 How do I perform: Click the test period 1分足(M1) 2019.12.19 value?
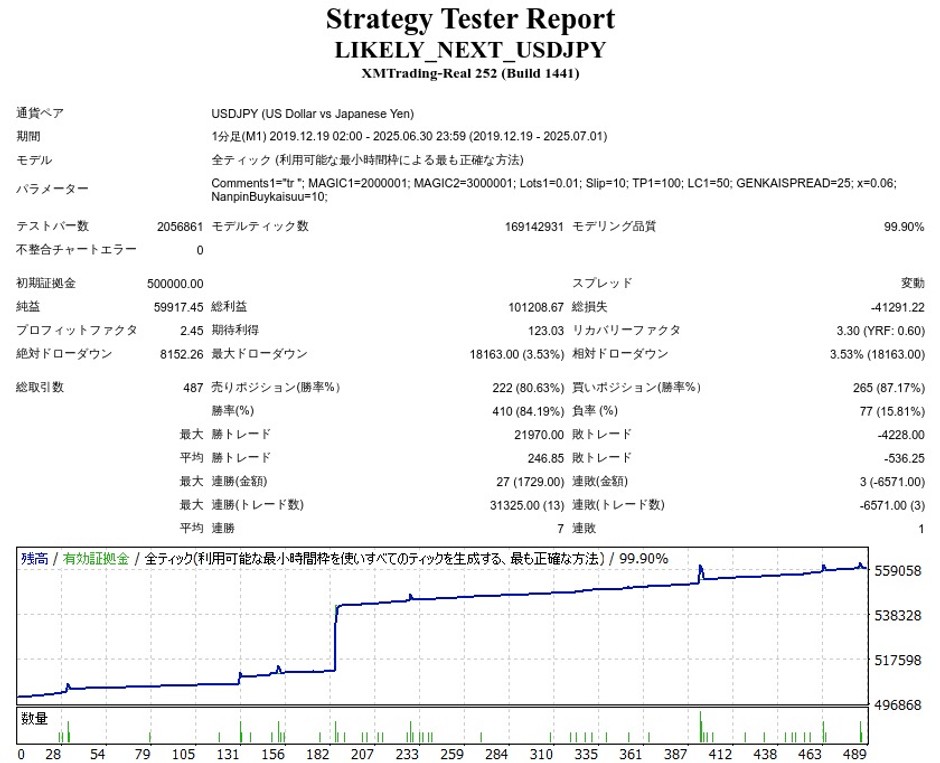click(x=409, y=137)
